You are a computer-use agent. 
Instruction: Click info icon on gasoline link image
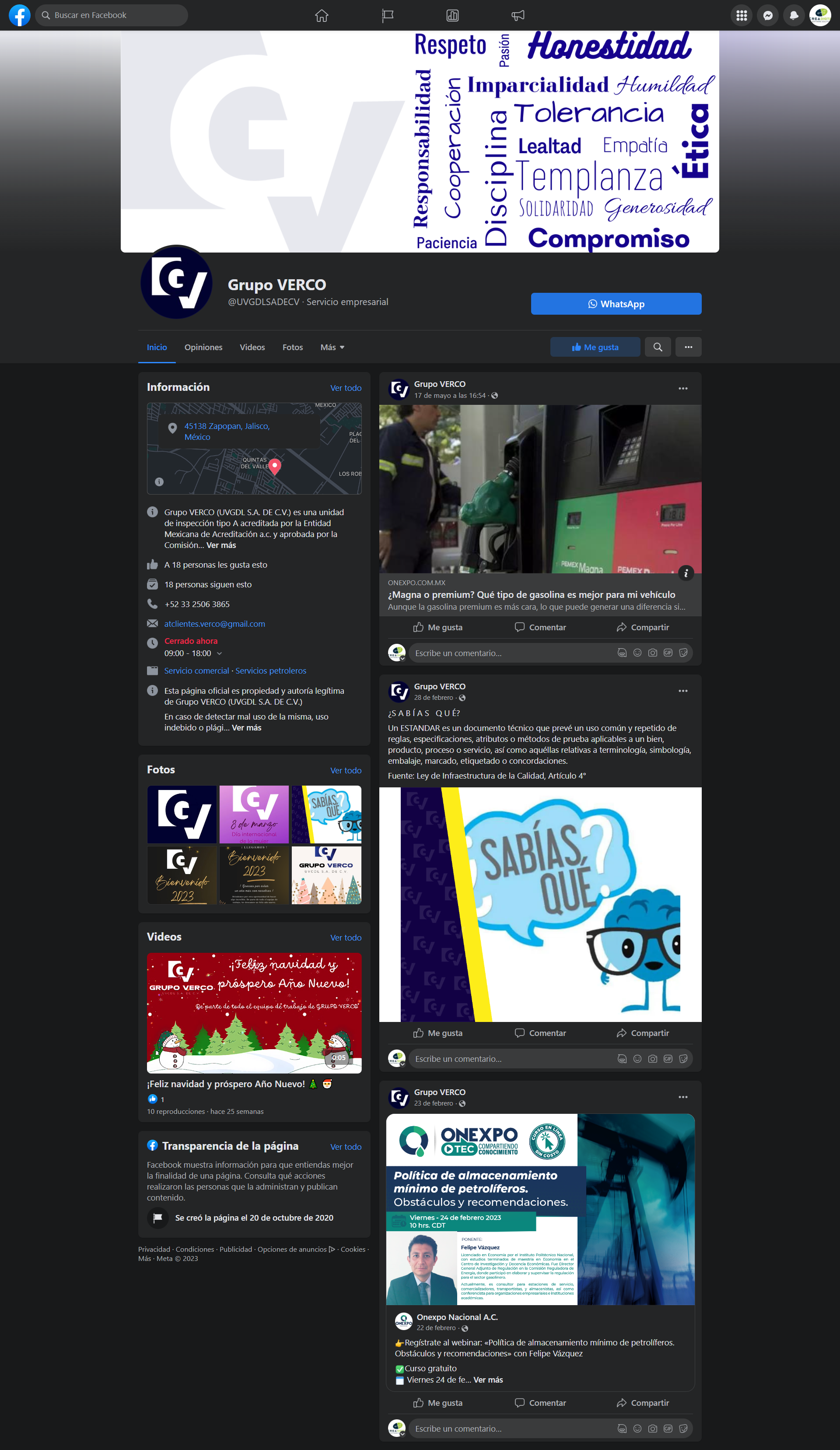pyautogui.click(x=686, y=572)
